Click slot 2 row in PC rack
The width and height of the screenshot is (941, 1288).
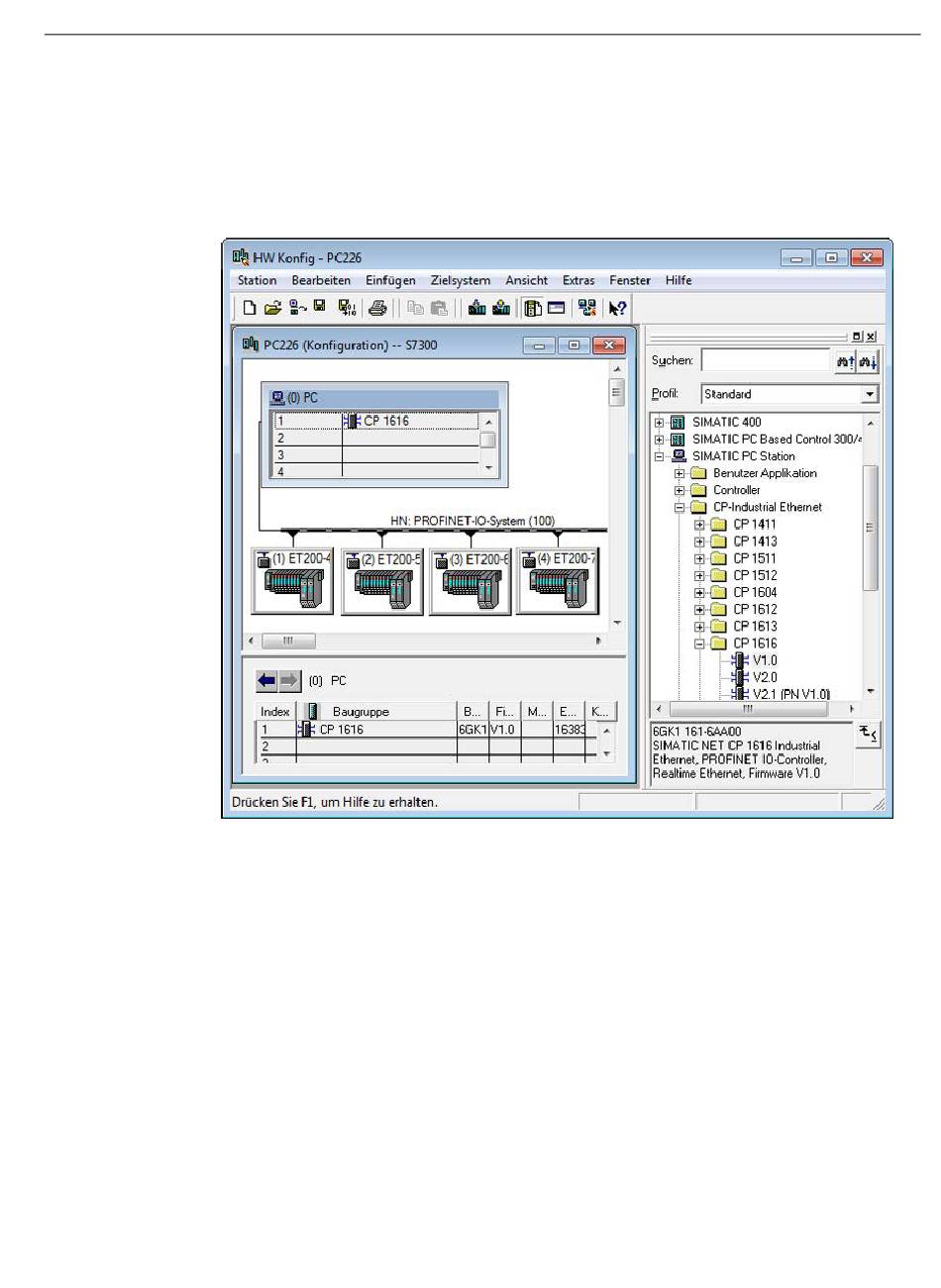tap(376, 438)
